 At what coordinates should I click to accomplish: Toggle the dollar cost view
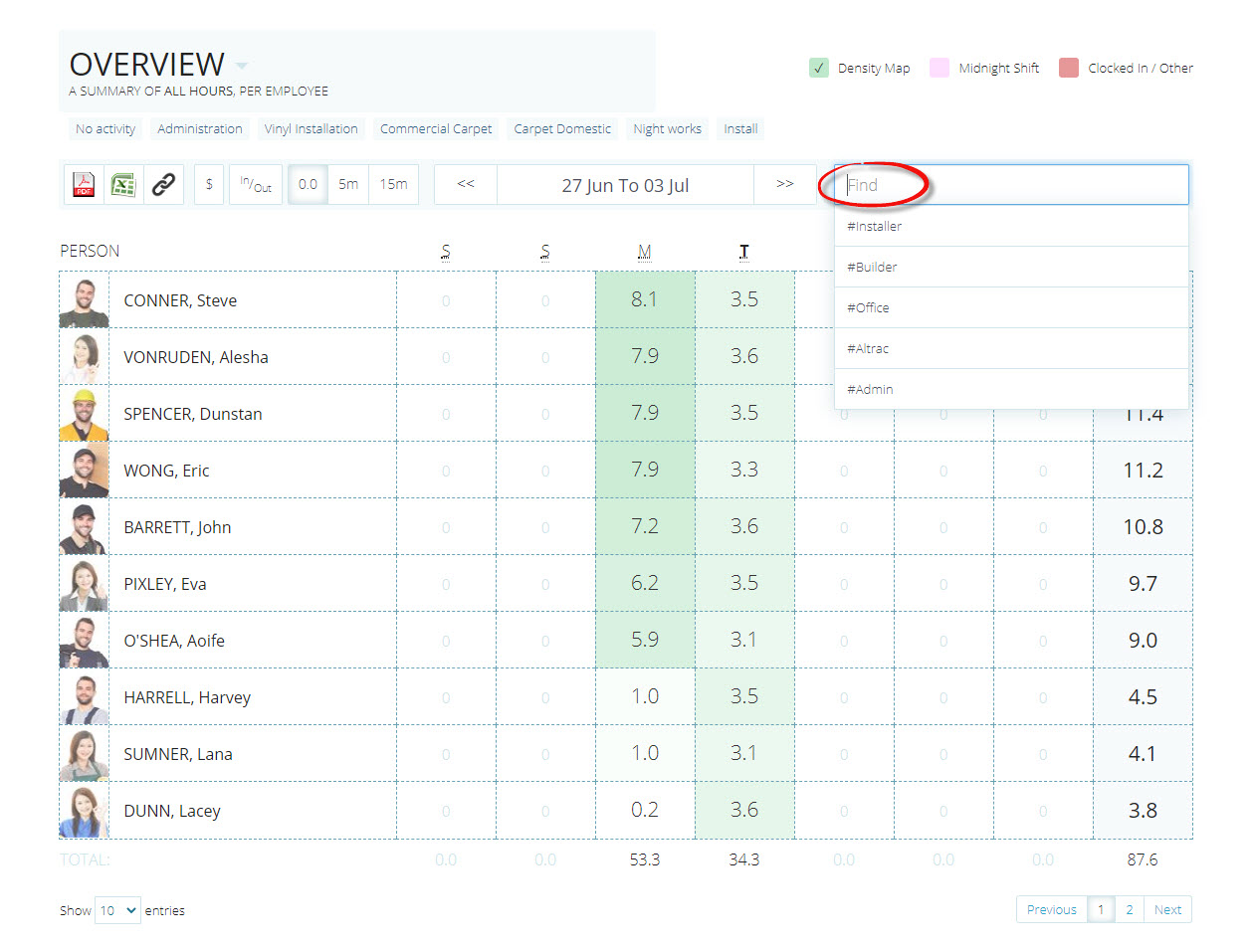pyautogui.click(x=209, y=185)
